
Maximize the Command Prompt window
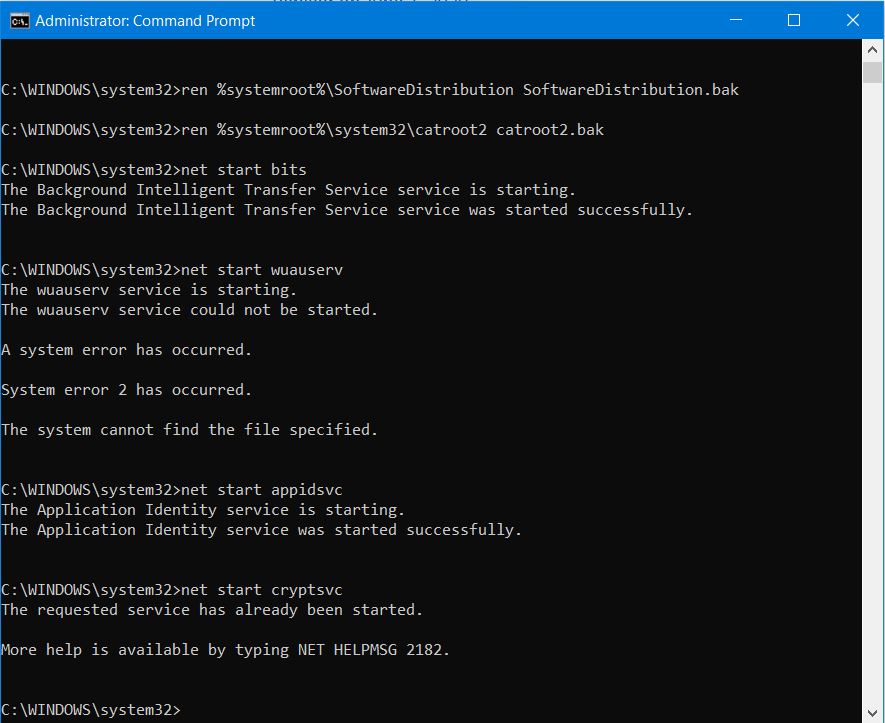point(794,20)
